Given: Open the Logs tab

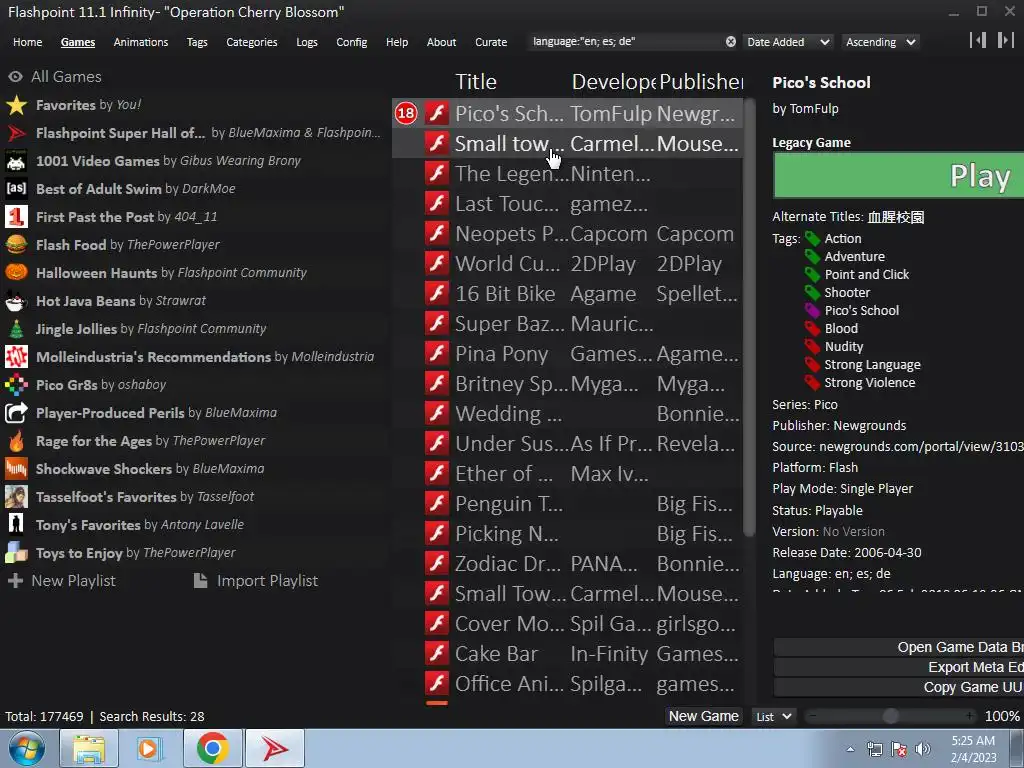Looking at the screenshot, I should click(x=306, y=42).
